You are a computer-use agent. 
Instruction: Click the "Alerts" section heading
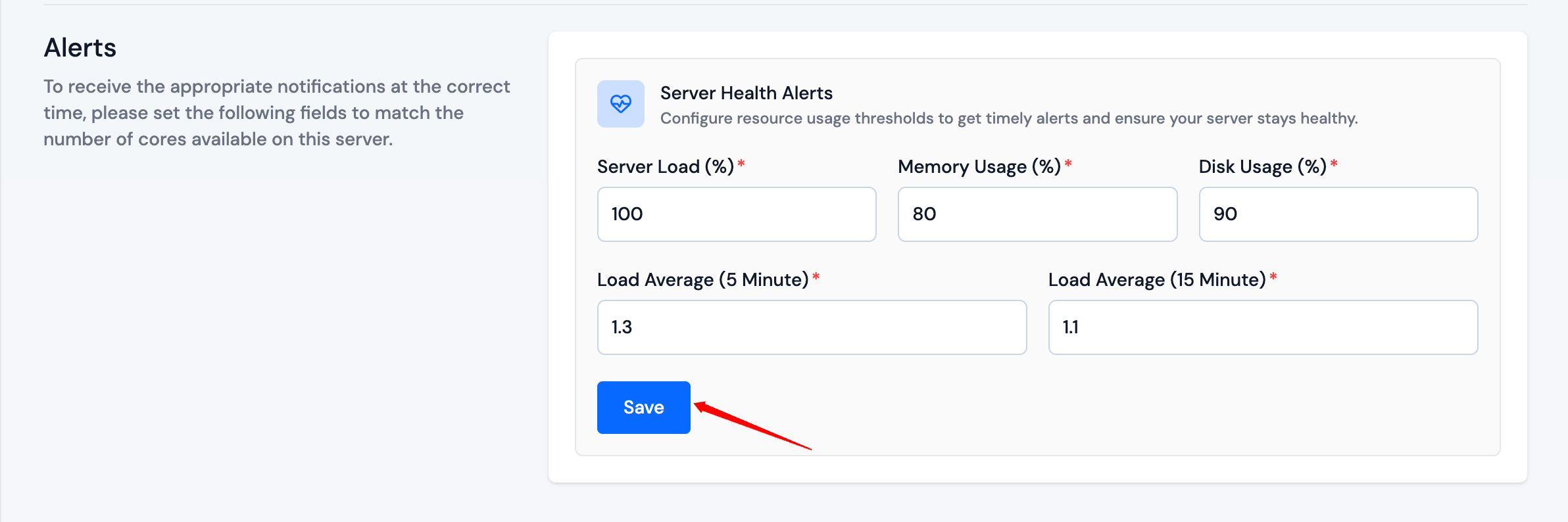point(80,48)
